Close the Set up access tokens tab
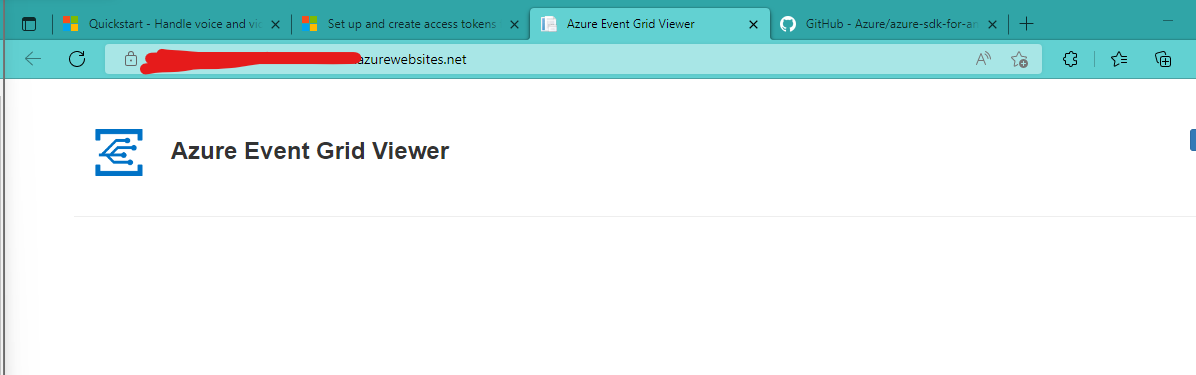This screenshot has height=375, width=1196. 515,24
